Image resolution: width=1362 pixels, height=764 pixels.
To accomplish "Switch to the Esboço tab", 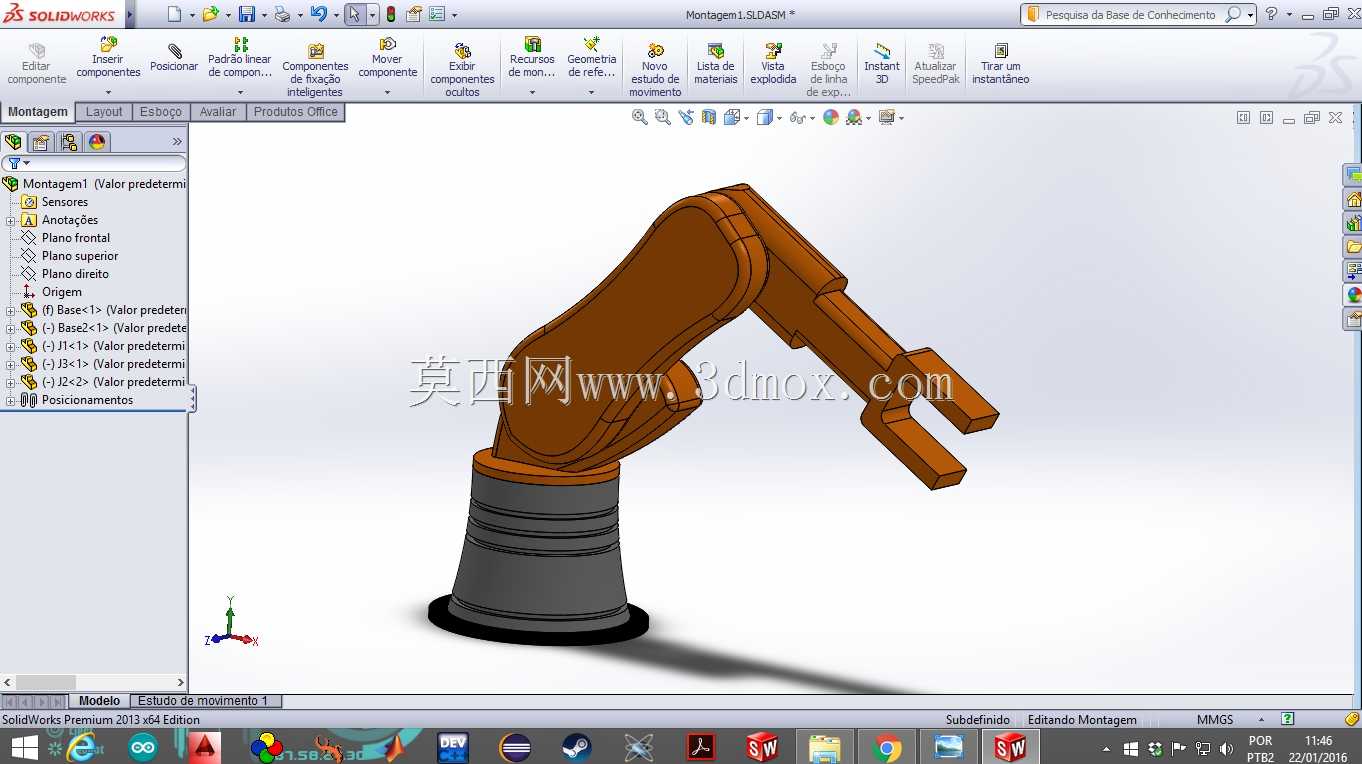I will pyautogui.click(x=161, y=112).
